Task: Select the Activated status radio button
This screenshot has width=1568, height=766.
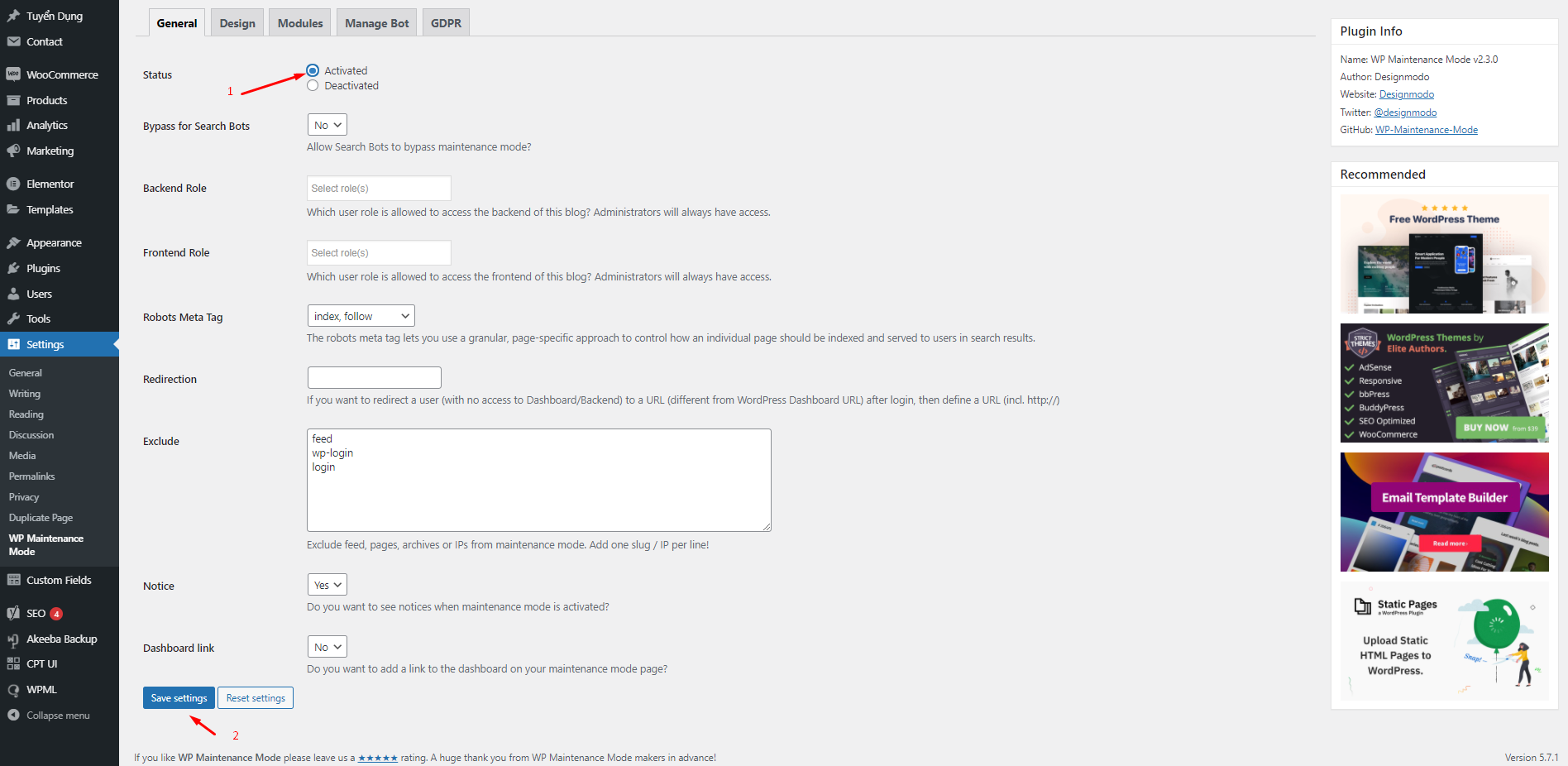Action: point(313,70)
